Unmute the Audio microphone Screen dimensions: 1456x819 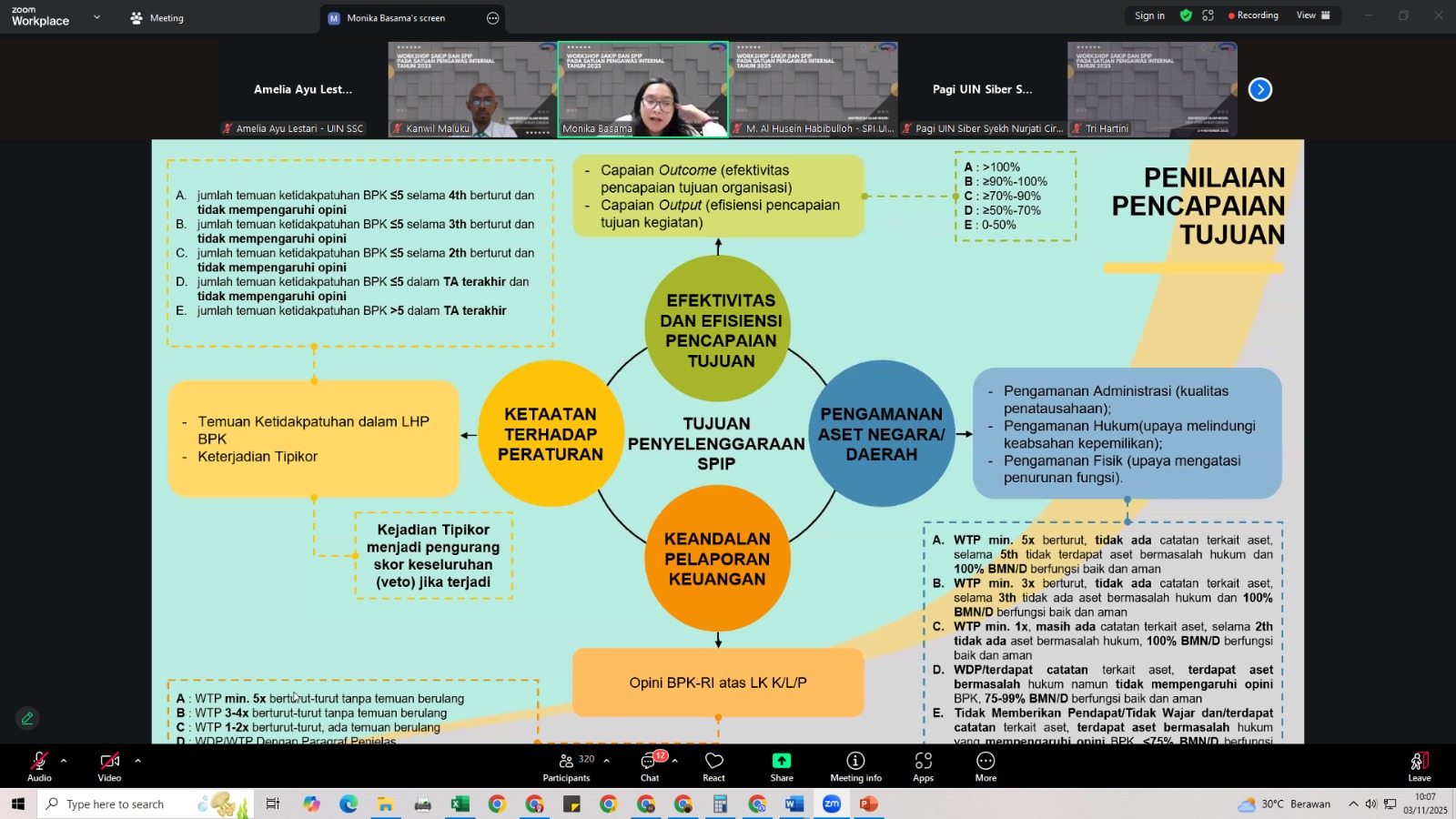coord(39,766)
